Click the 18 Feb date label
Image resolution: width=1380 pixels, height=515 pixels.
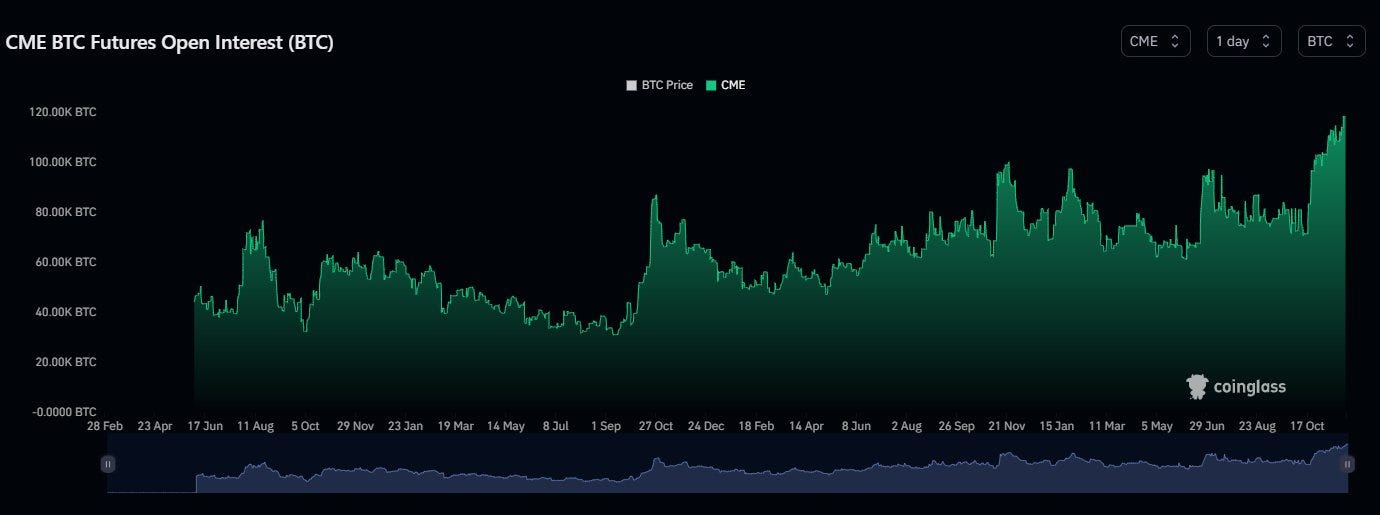coord(756,426)
